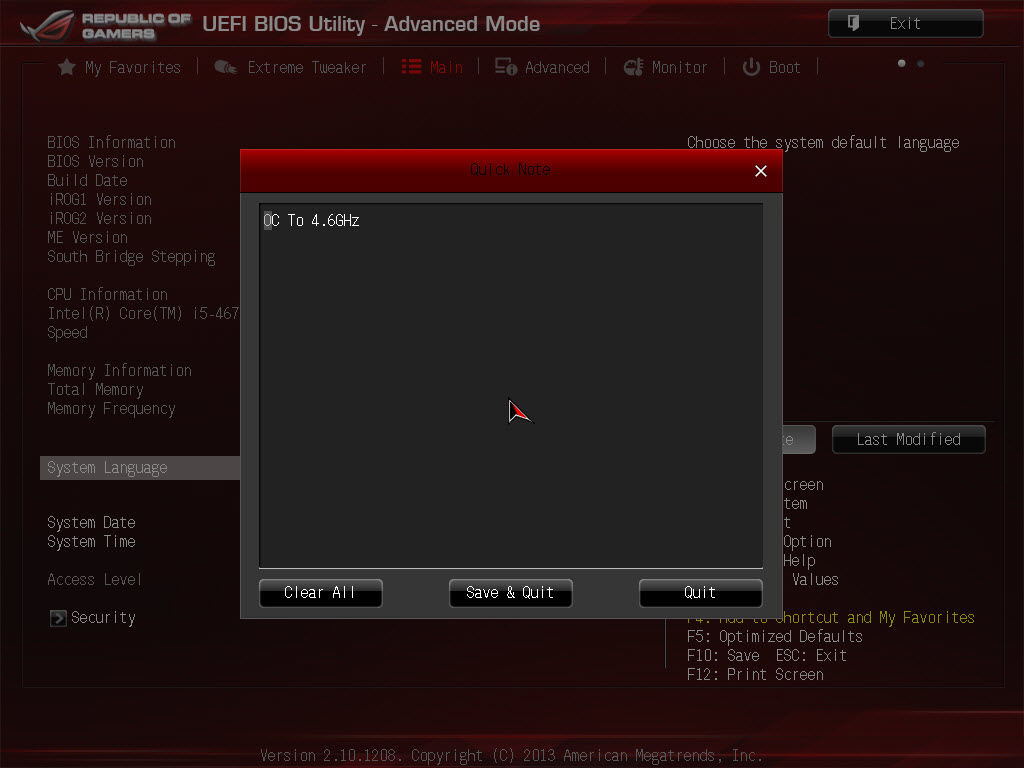Click the second page indicator dot
This screenshot has width=1024, height=768.
[x=921, y=63]
